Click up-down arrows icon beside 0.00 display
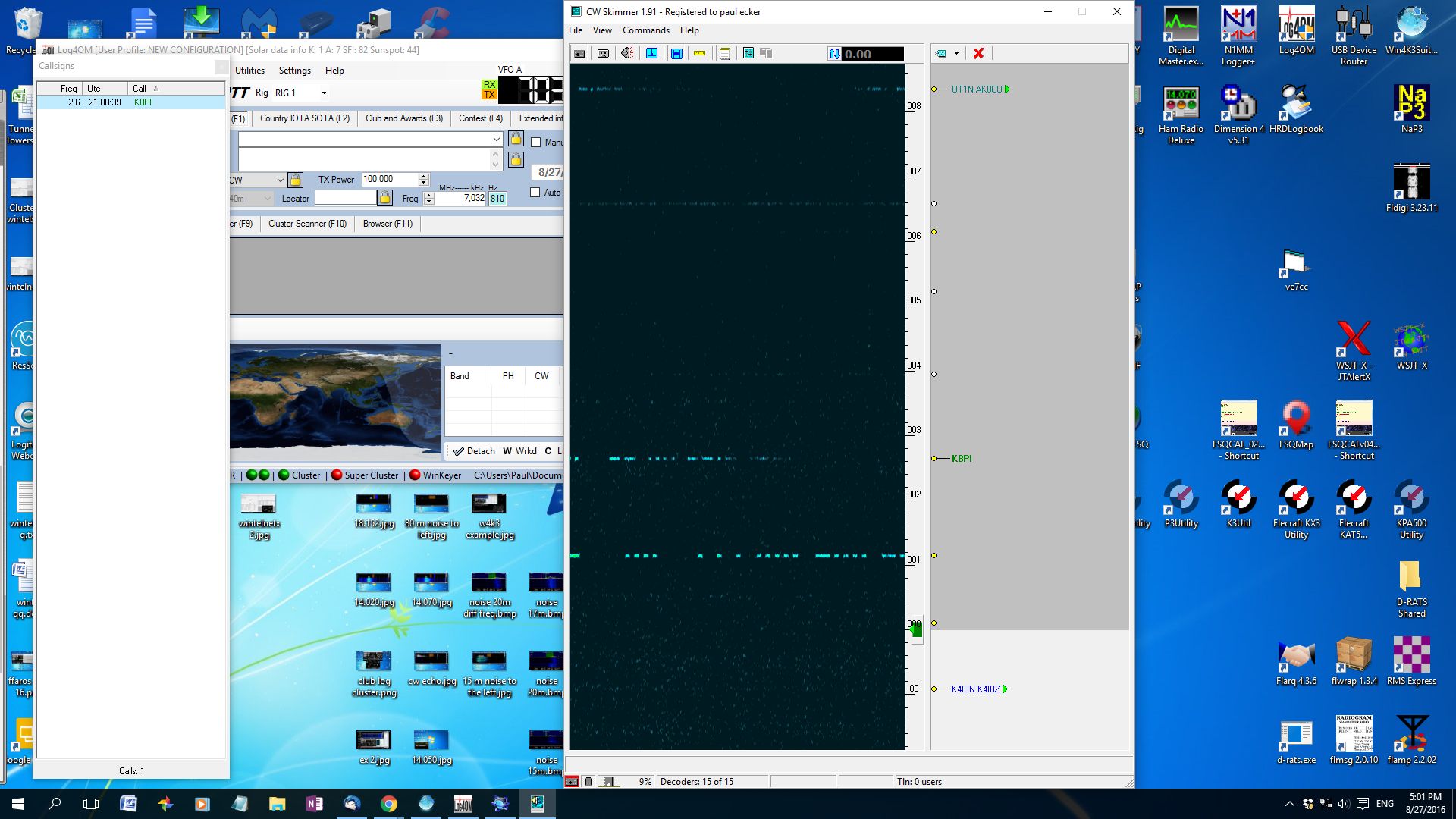 [834, 54]
